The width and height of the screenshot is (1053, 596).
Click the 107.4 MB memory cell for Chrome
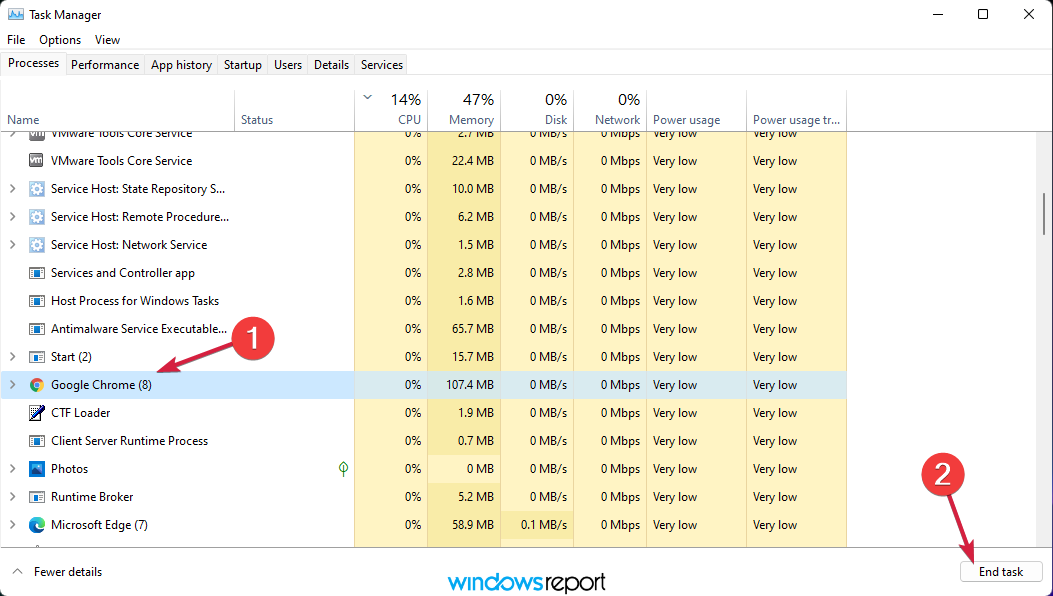464,385
